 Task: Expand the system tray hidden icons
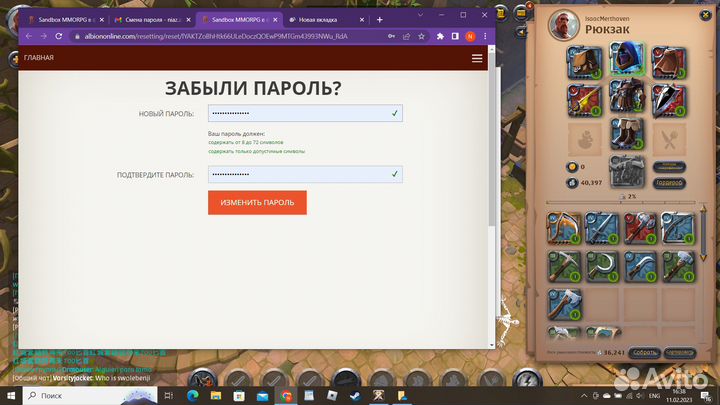(x=584, y=395)
